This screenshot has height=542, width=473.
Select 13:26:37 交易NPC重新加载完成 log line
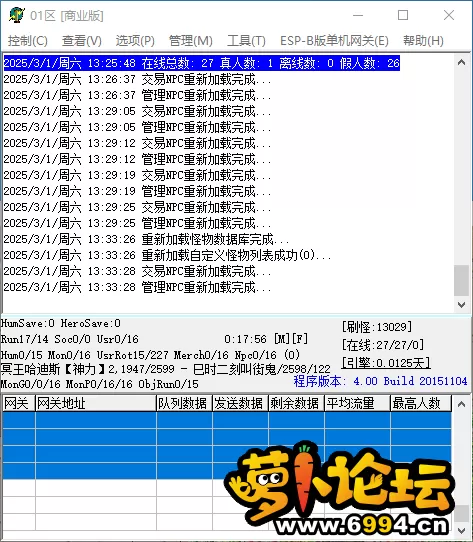click(138, 79)
